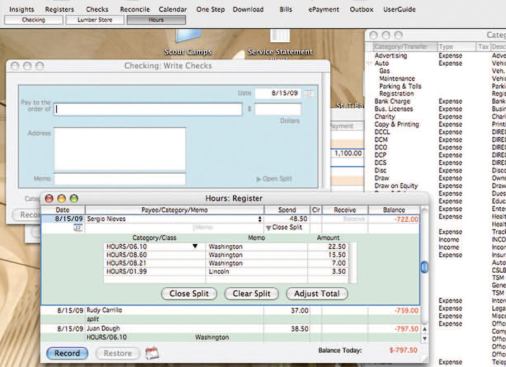Open ePayment from the toolbar
The image size is (506, 367).
(x=323, y=9)
